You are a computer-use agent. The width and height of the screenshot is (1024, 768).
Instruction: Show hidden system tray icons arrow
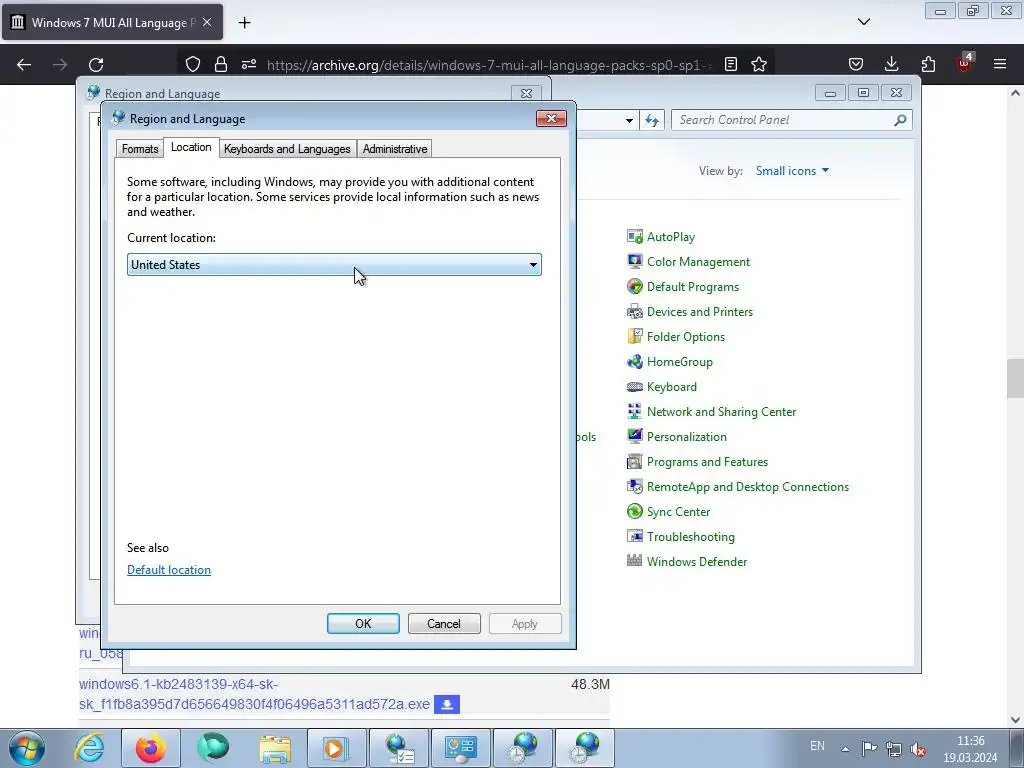[845, 748]
